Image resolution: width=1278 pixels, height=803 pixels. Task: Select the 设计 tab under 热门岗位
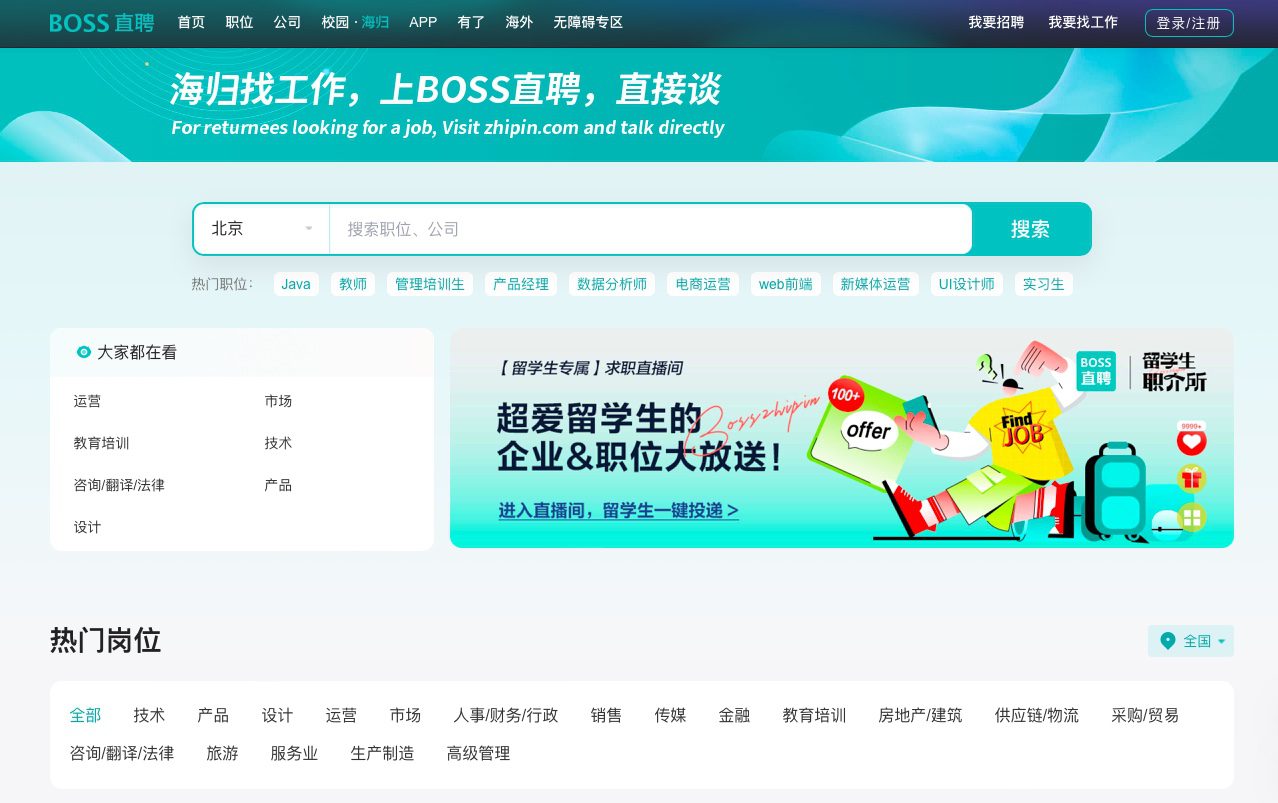click(277, 715)
